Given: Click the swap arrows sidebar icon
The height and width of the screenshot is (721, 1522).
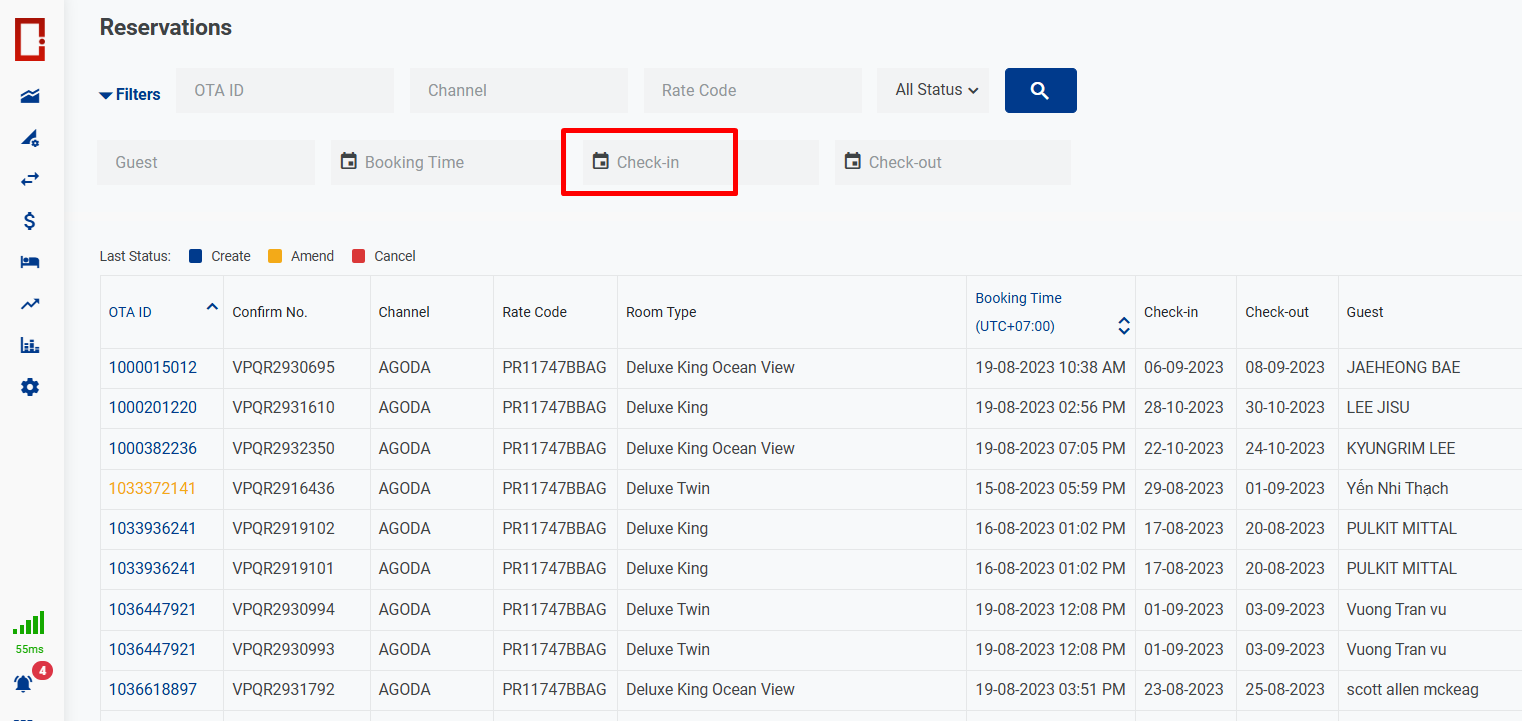Looking at the screenshot, I should [30, 179].
